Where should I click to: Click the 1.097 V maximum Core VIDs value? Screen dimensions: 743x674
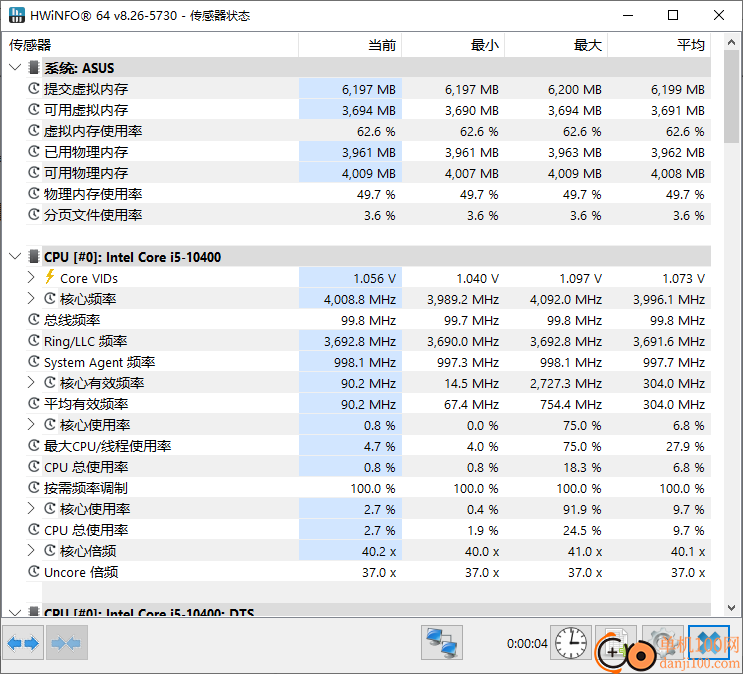580,279
